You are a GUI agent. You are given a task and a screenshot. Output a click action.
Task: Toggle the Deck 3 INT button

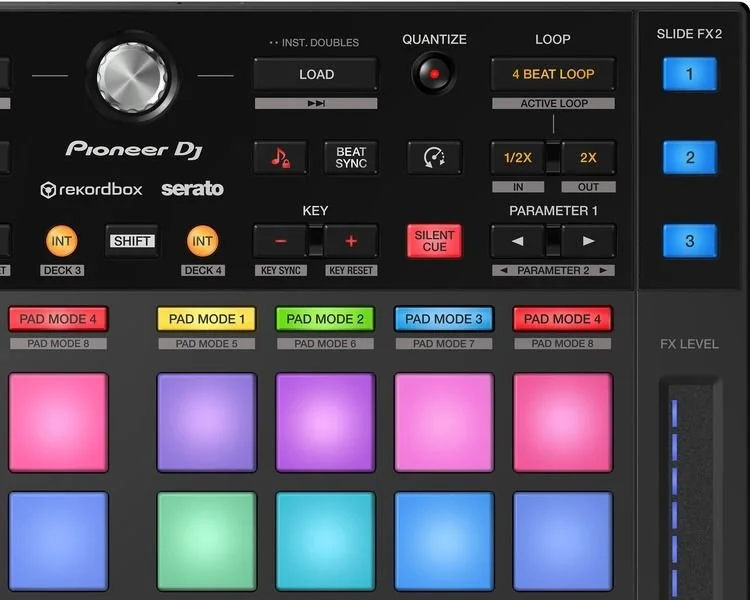(x=61, y=241)
